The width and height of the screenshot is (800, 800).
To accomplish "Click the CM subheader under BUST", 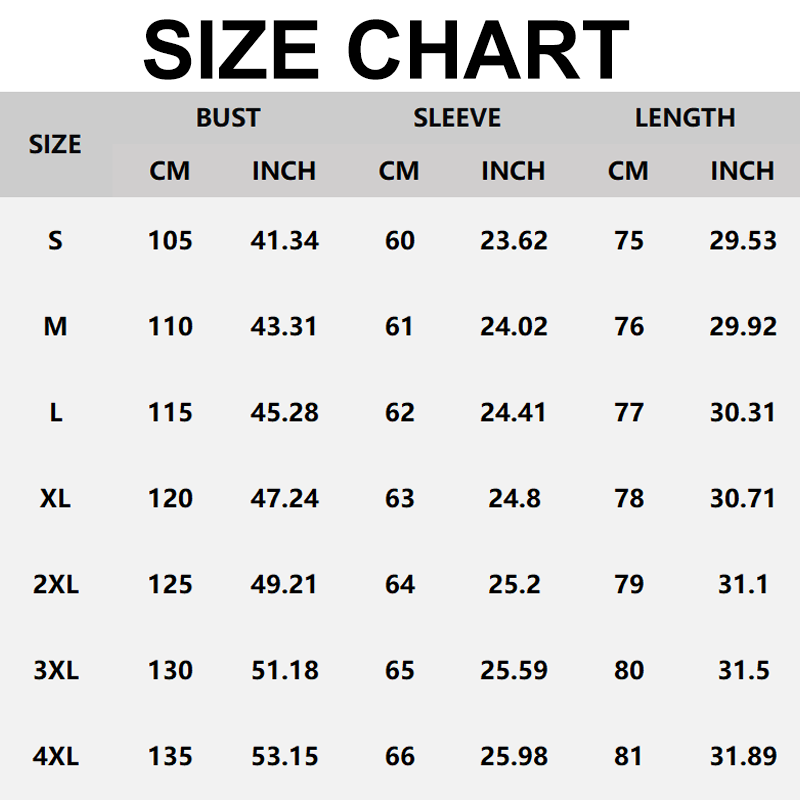I will point(170,171).
